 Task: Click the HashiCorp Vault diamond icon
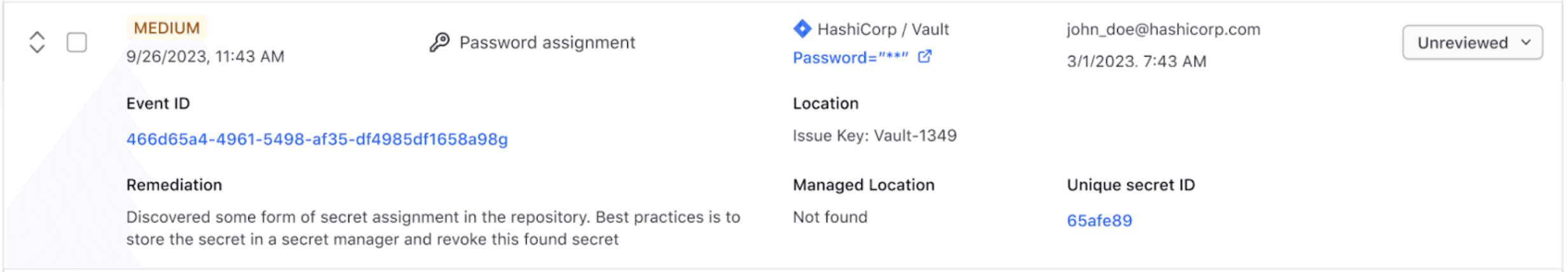802,29
